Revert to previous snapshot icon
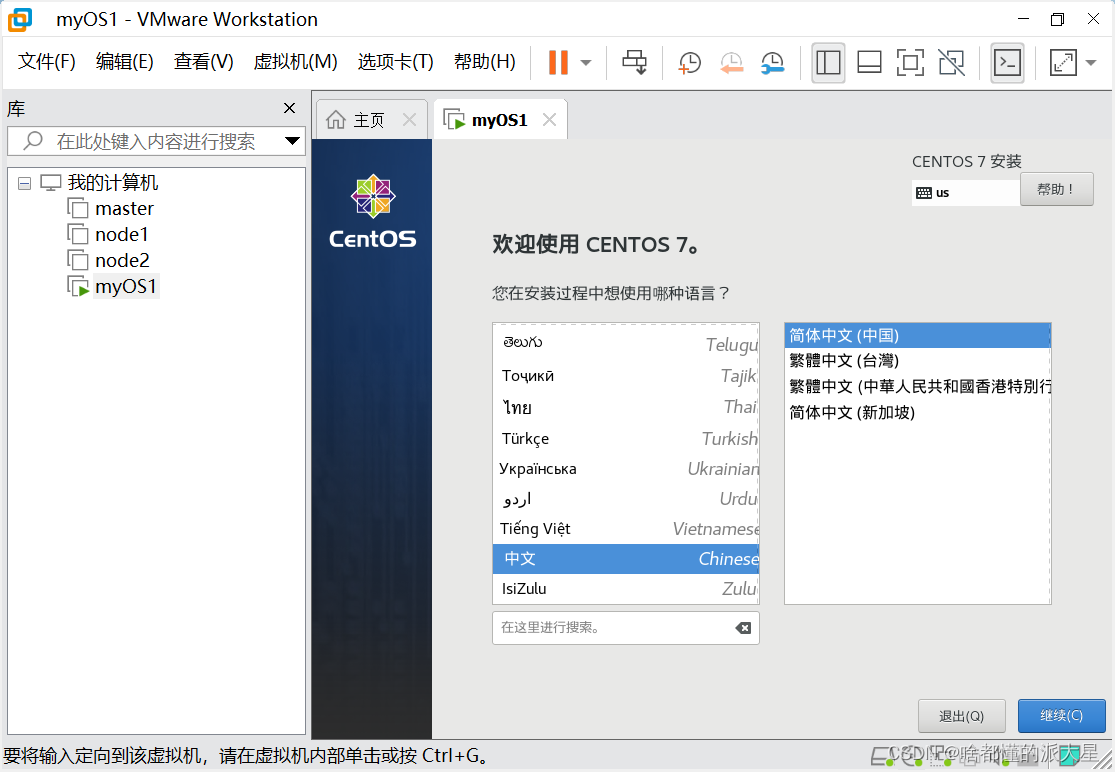Viewport: 1115px width, 772px height. point(731,63)
